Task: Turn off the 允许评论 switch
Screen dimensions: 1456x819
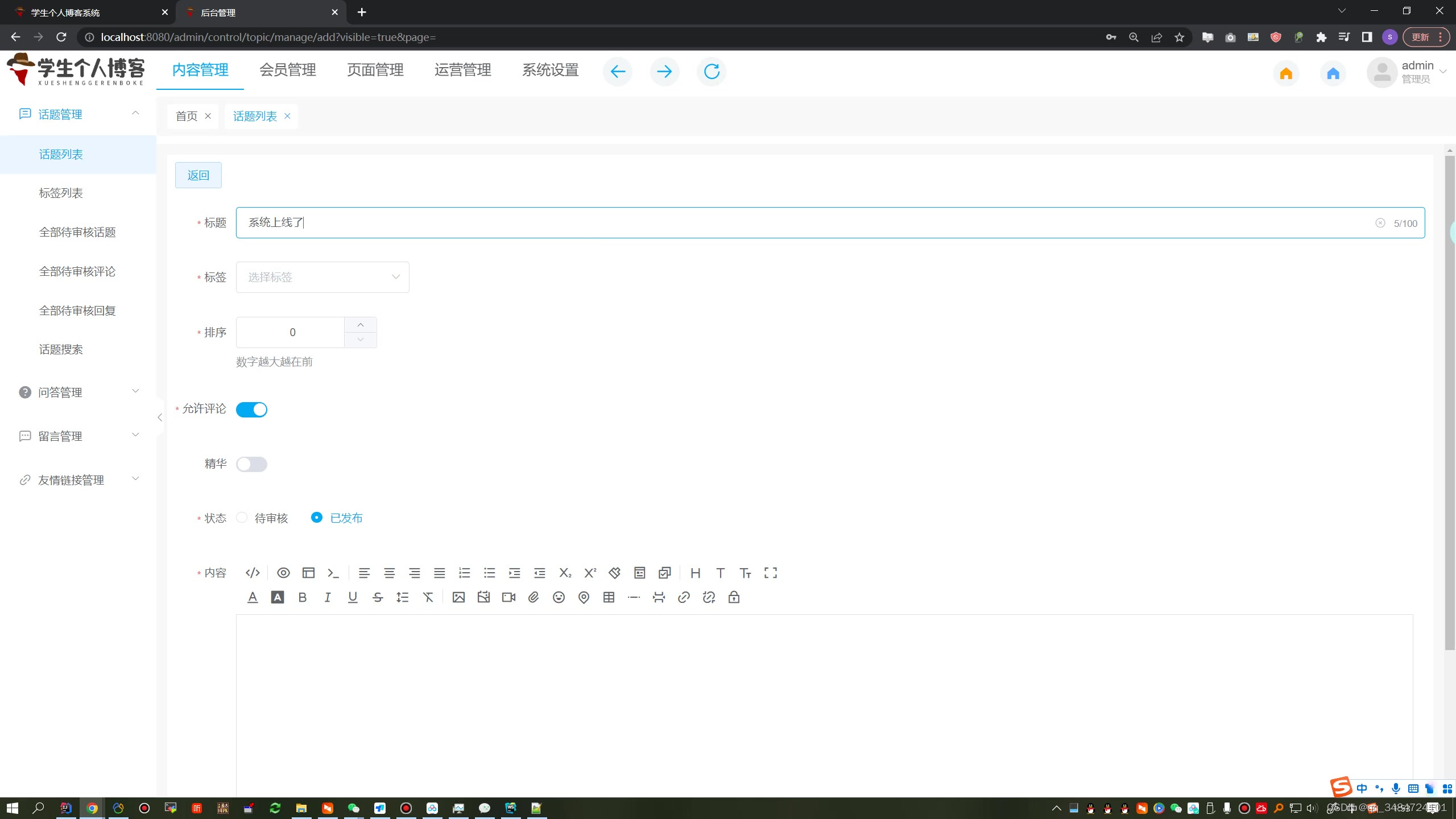Action: tap(251, 409)
